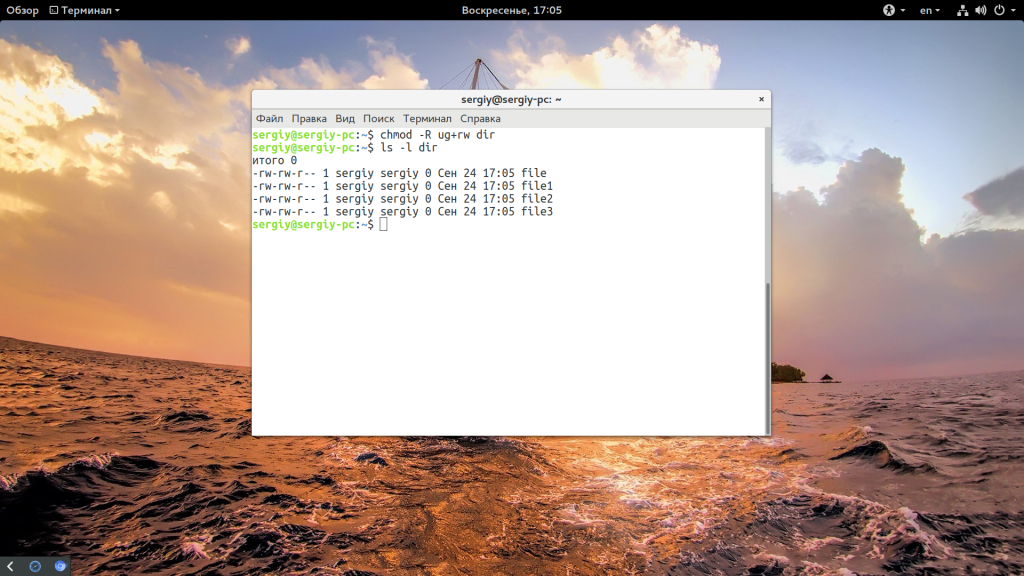
Task: Click the first blue tray icon
Action: (x=35, y=566)
